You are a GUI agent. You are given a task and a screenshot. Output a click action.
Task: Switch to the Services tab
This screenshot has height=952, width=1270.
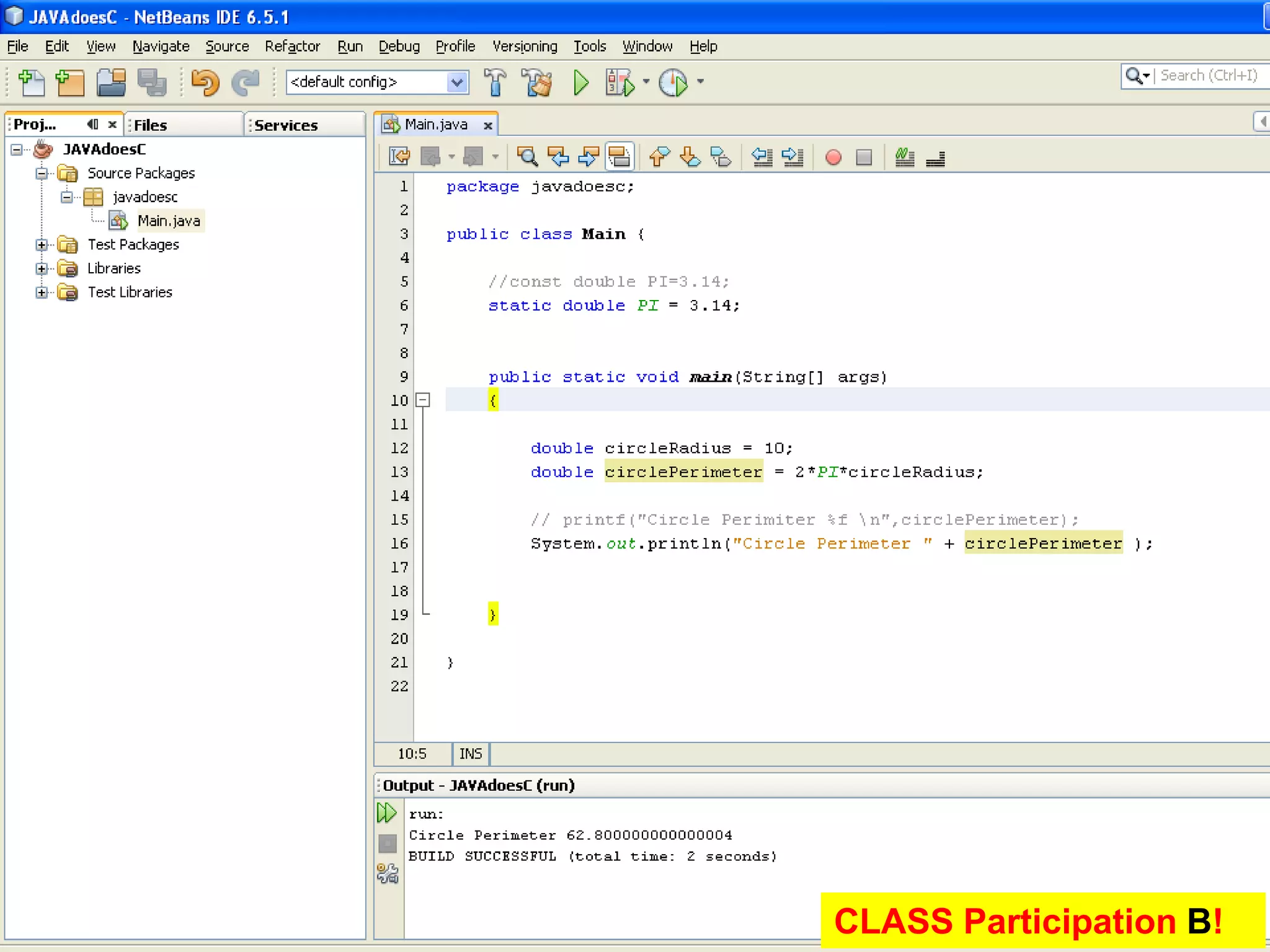pos(304,125)
